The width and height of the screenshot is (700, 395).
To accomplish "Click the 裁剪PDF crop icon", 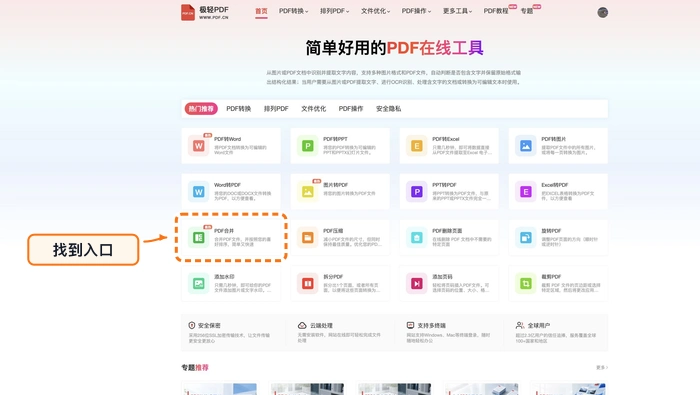I will pyautogui.click(x=525, y=283).
